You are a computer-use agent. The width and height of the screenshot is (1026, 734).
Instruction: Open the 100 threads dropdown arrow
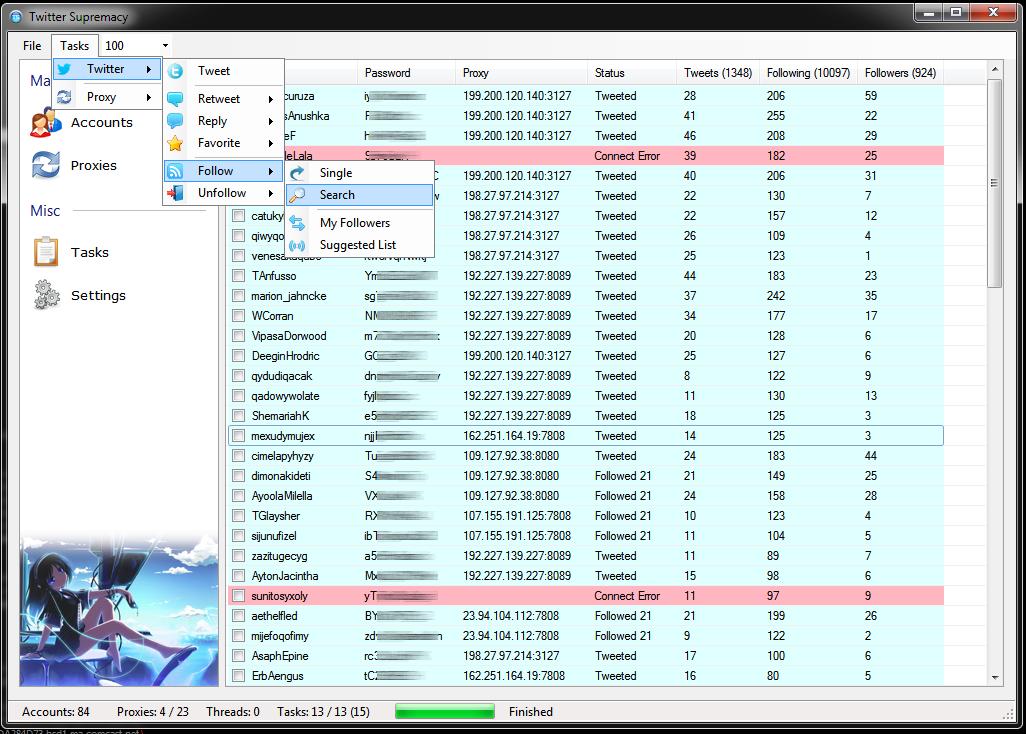[165, 46]
